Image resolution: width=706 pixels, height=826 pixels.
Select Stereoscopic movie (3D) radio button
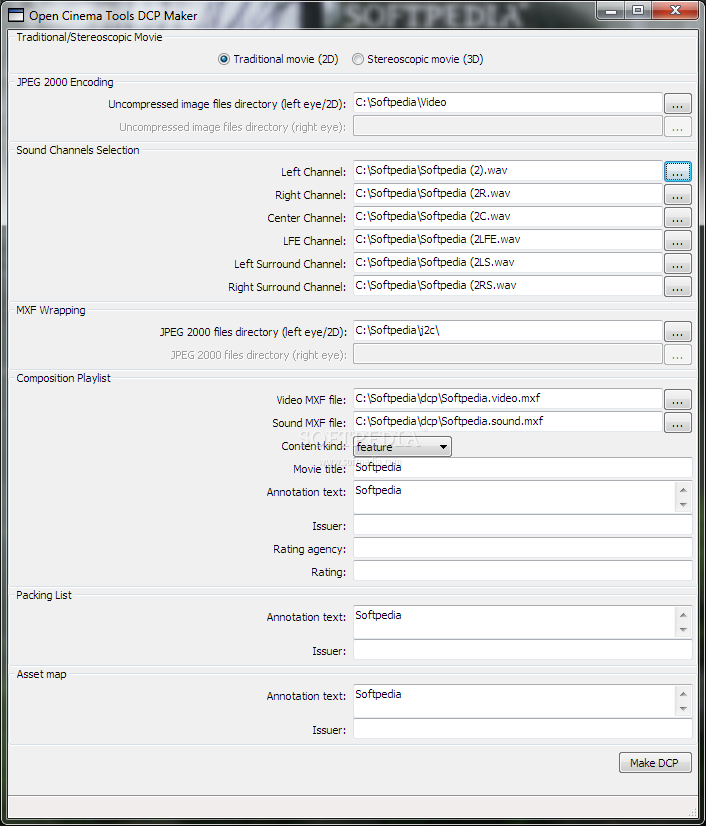click(x=417, y=59)
